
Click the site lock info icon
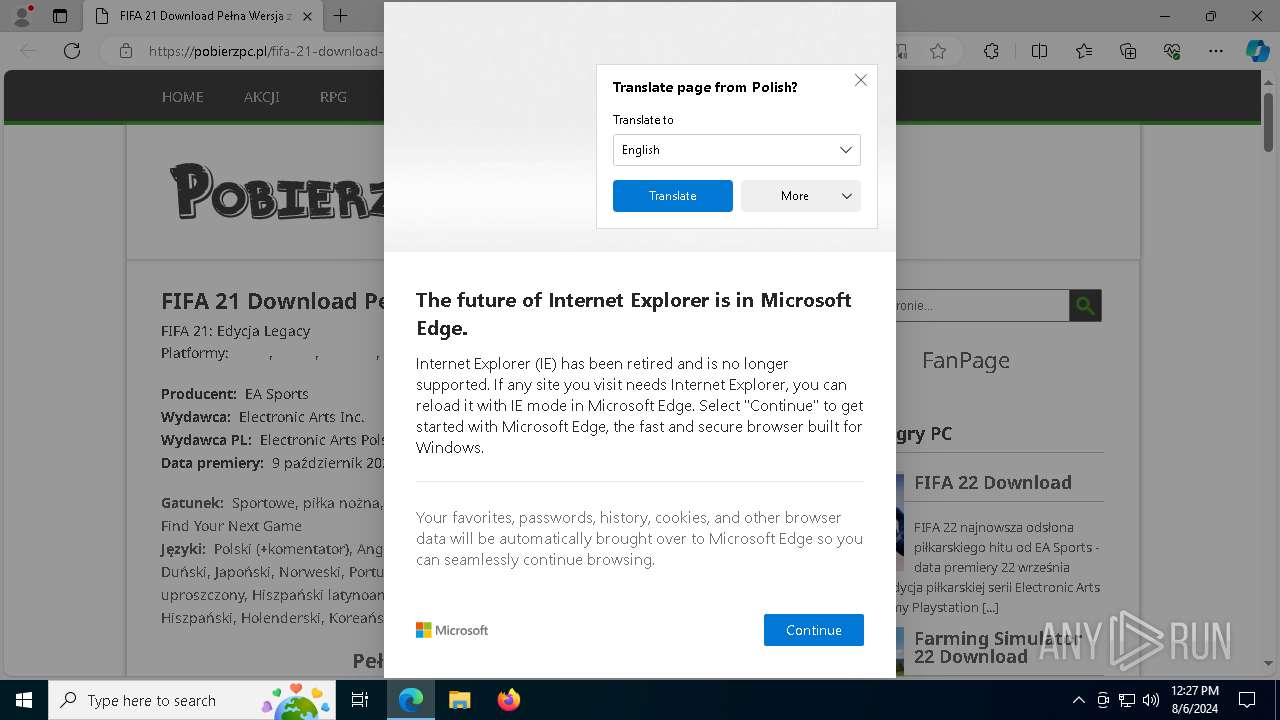tap(125, 51)
